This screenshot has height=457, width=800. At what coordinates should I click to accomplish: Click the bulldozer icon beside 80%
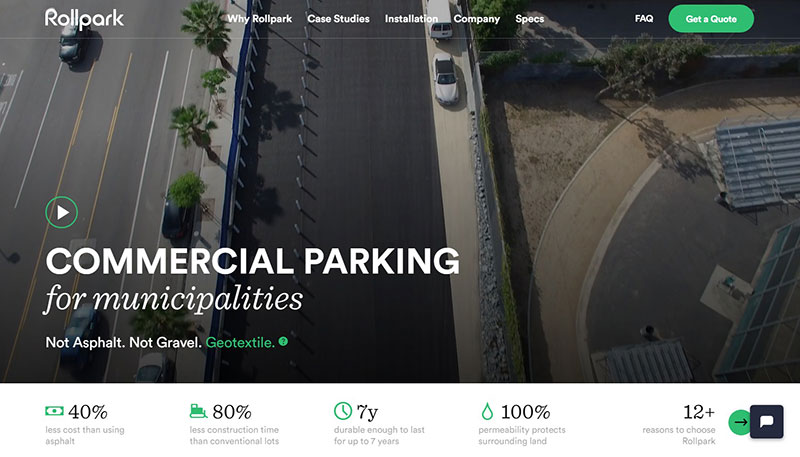198,411
